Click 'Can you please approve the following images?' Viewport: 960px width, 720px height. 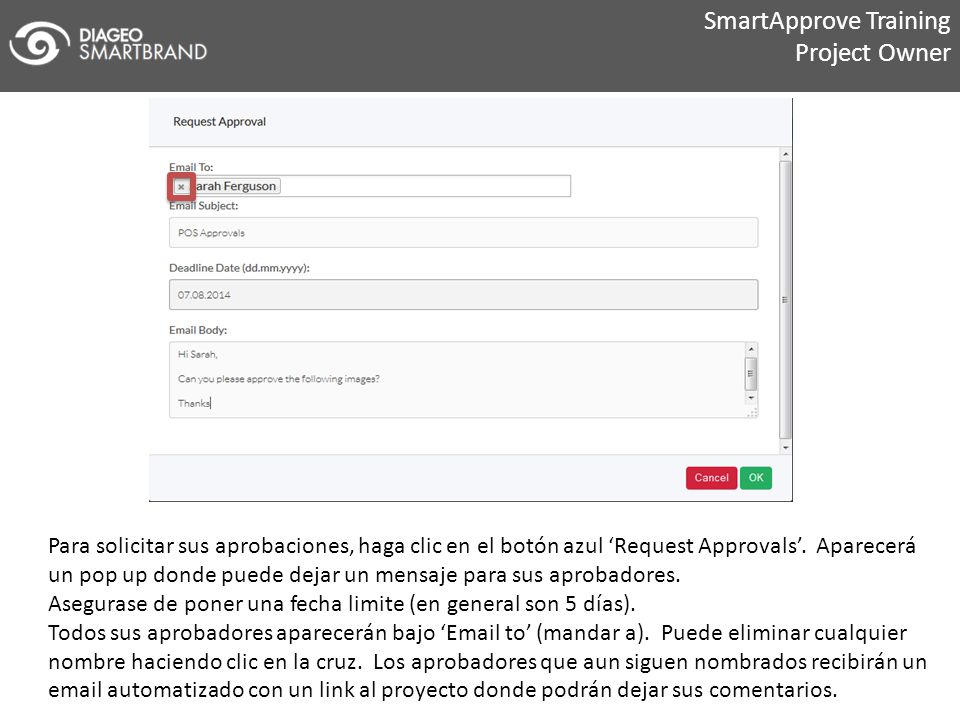pyautogui.click(x=279, y=379)
